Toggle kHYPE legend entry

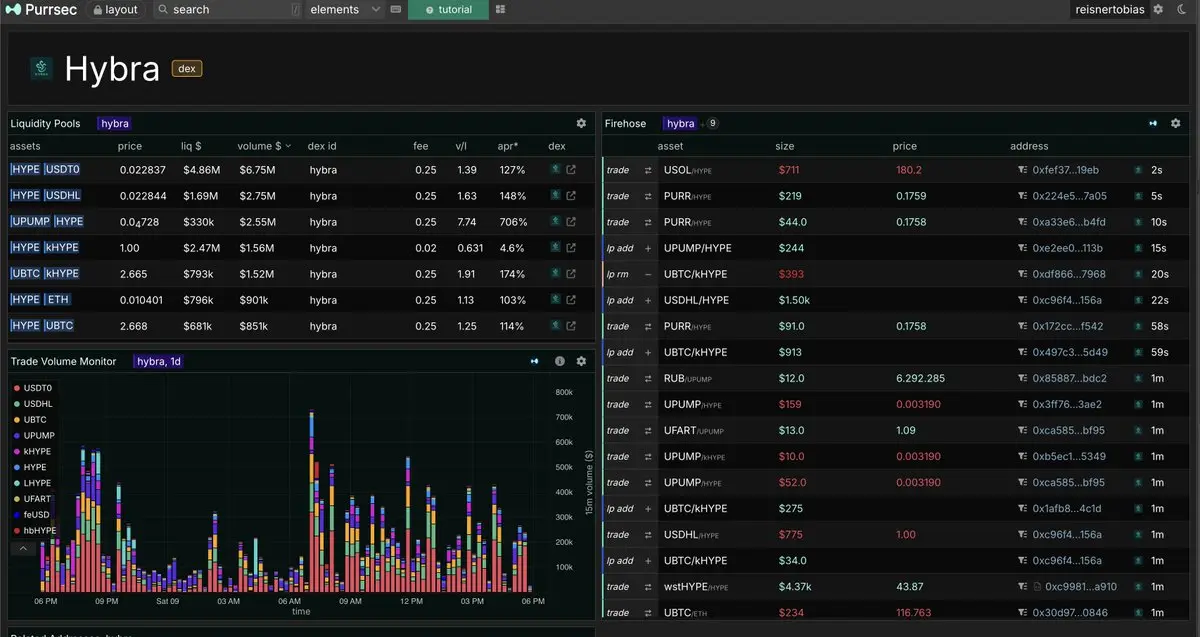pyautogui.click(x=32, y=452)
